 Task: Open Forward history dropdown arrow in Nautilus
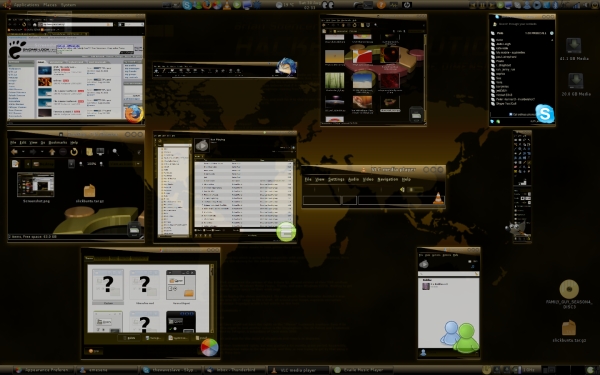point(42,152)
